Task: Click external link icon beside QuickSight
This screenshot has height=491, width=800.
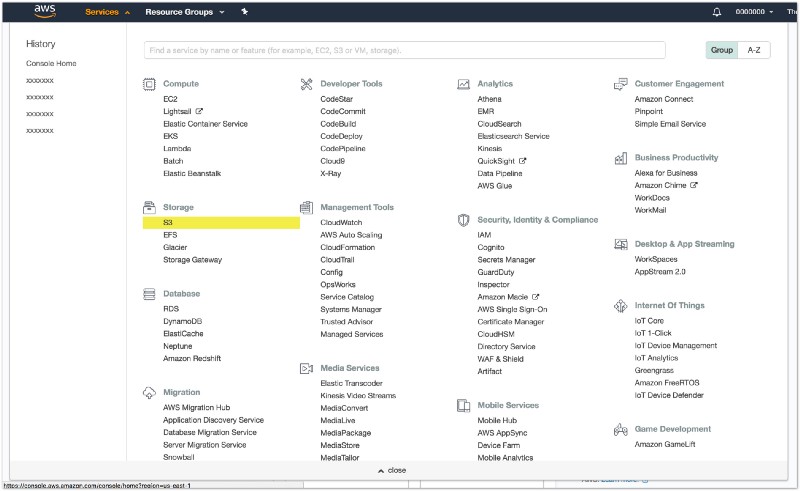Action: pyautogui.click(x=522, y=161)
